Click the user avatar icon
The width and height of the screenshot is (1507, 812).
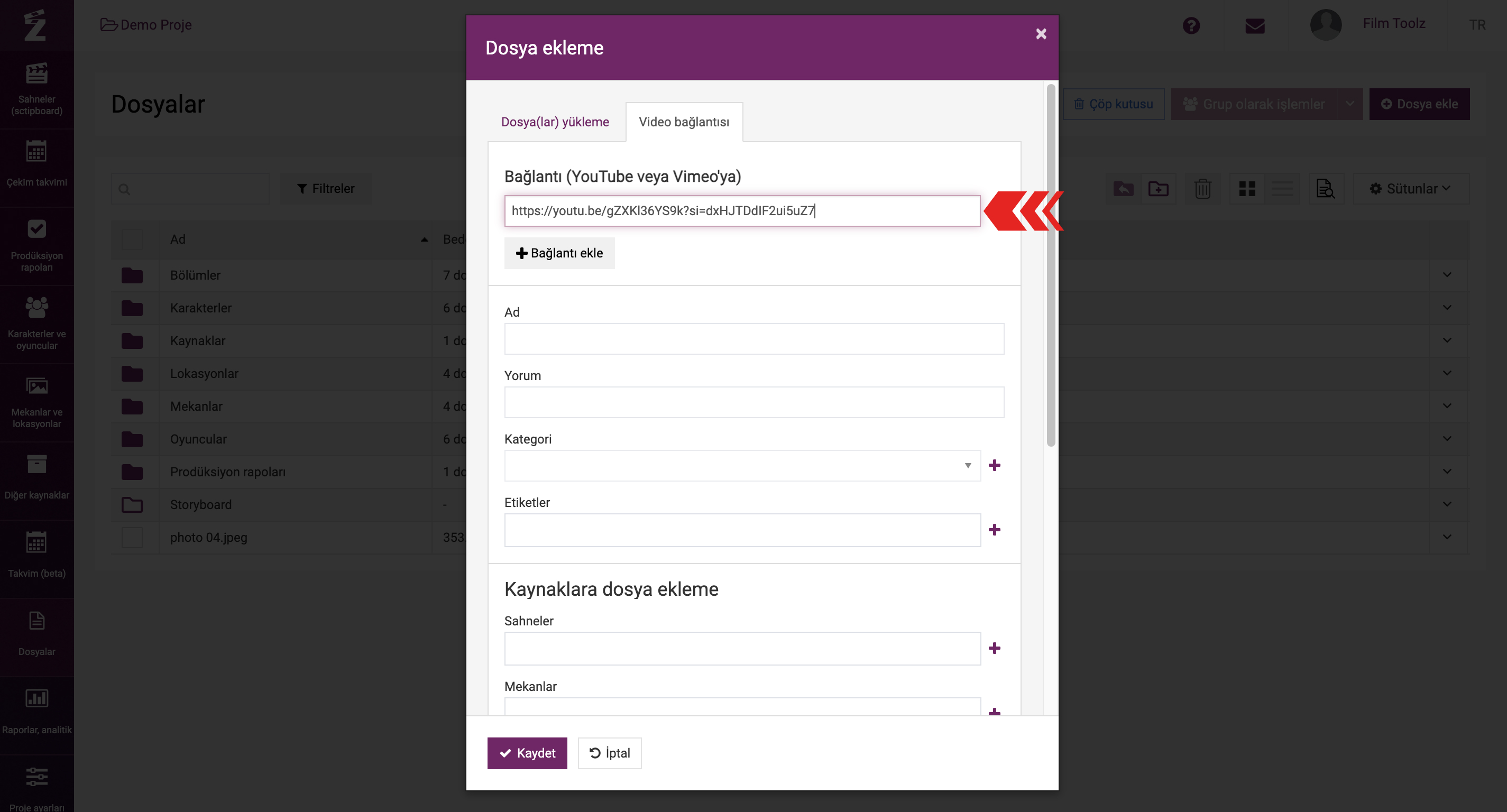tap(1326, 24)
